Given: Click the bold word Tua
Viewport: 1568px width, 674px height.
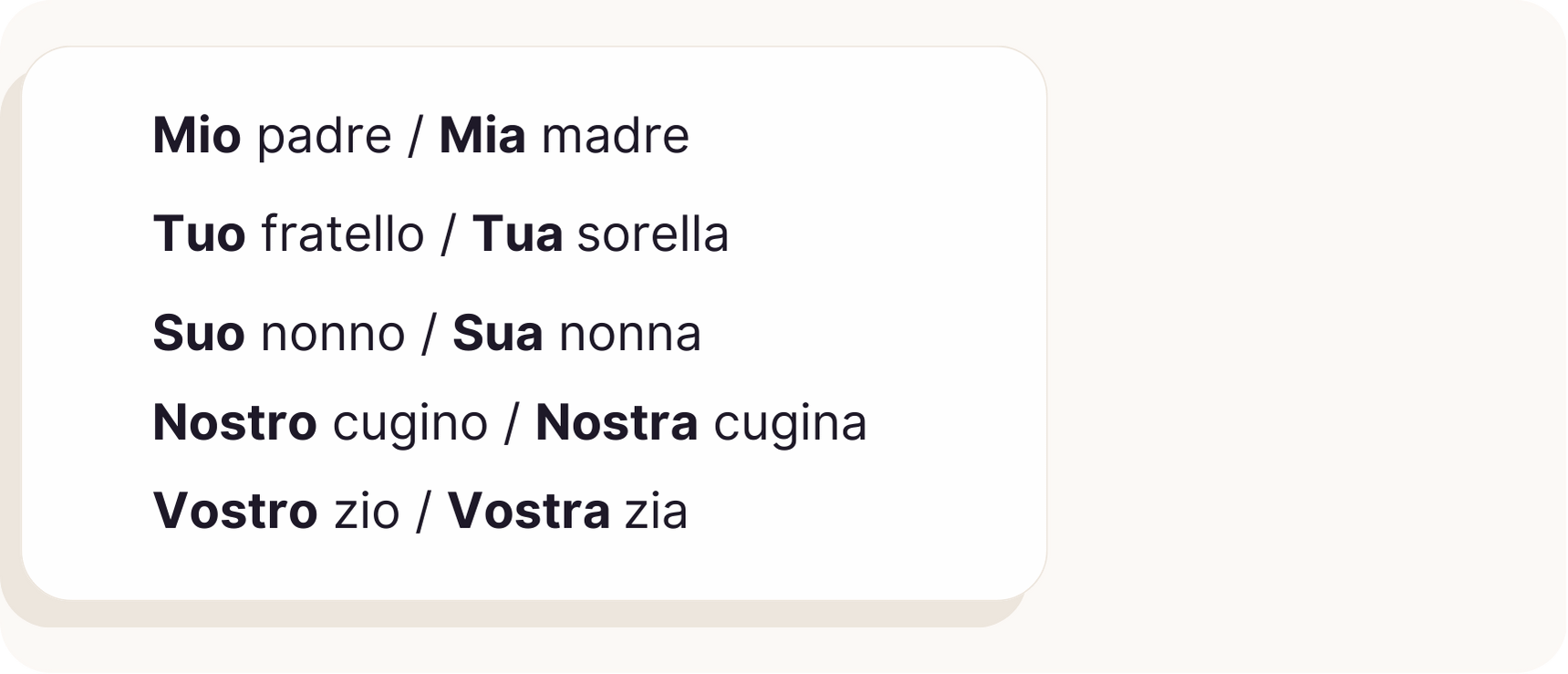Looking at the screenshot, I should point(516,234).
